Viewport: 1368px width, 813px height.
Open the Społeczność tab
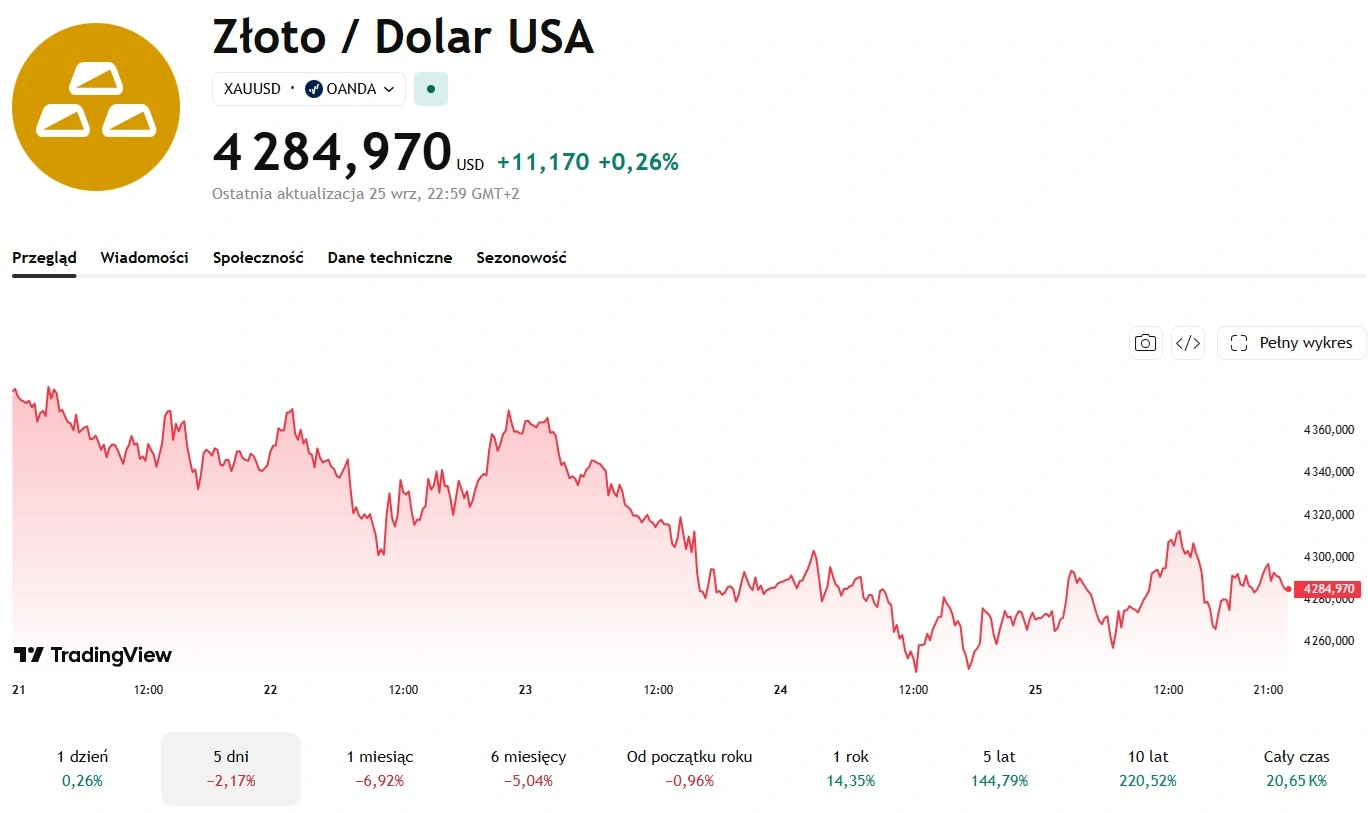[x=258, y=257]
